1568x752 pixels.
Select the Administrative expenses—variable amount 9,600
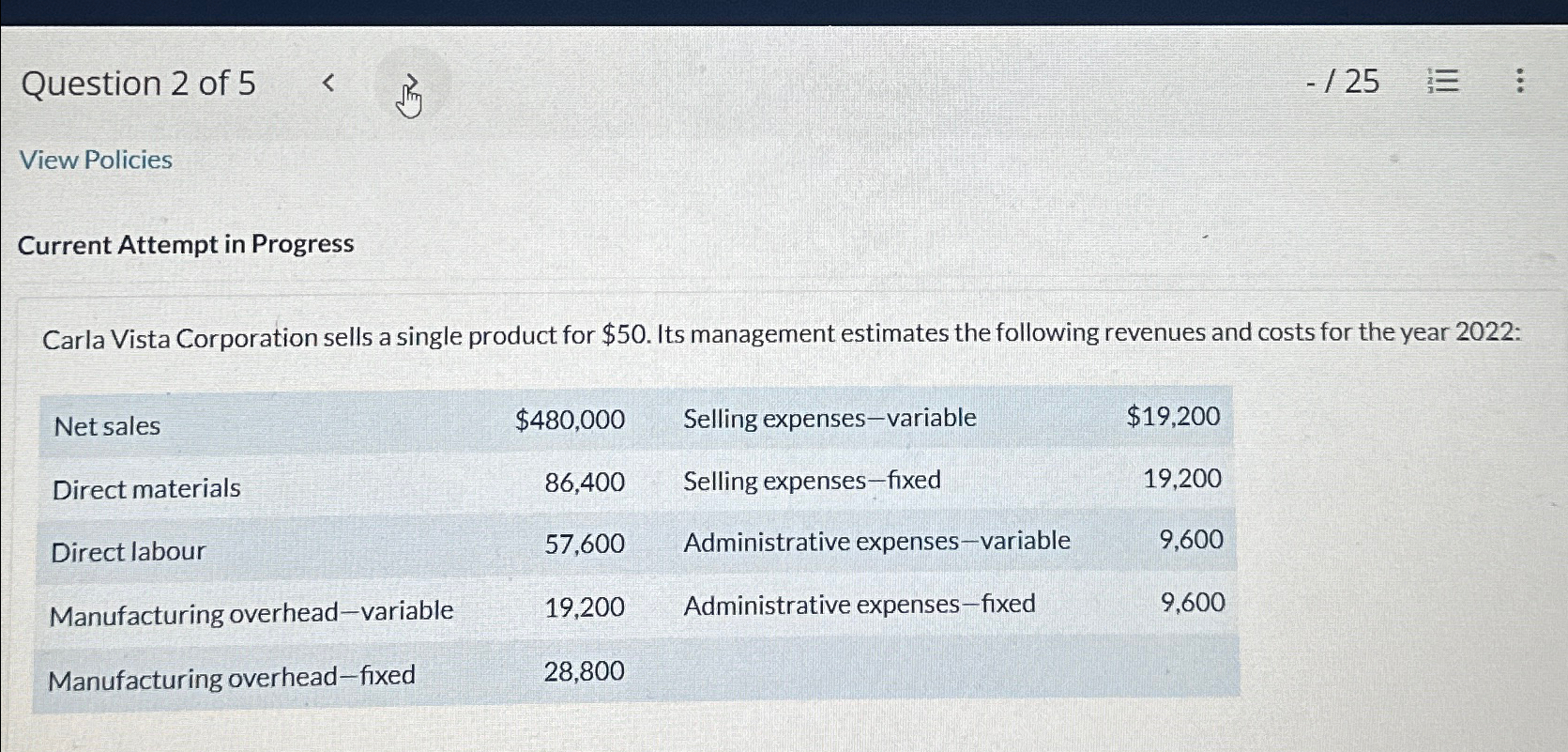(x=1190, y=539)
